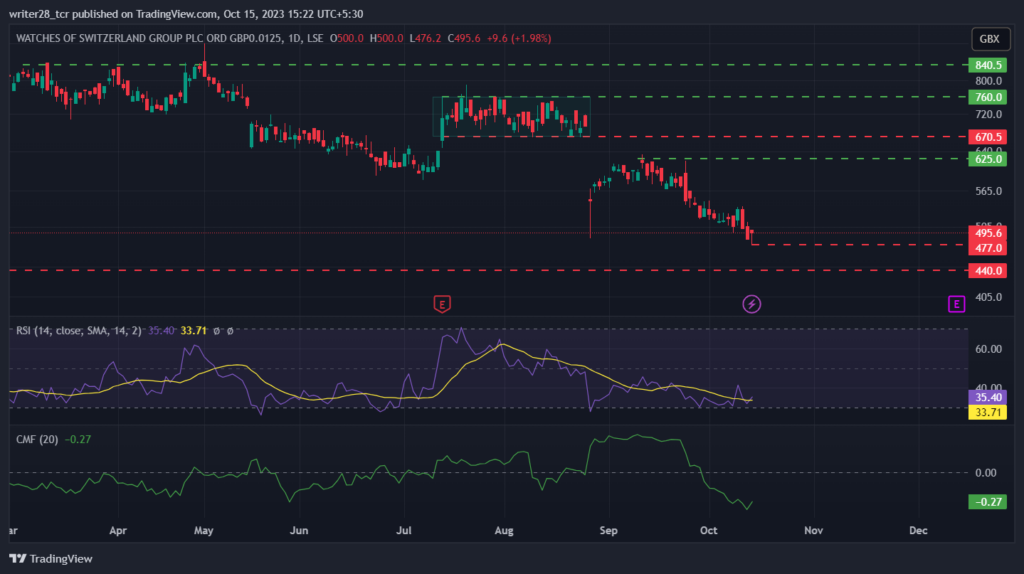Open the GBX currency selector button

[x=990, y=39]
